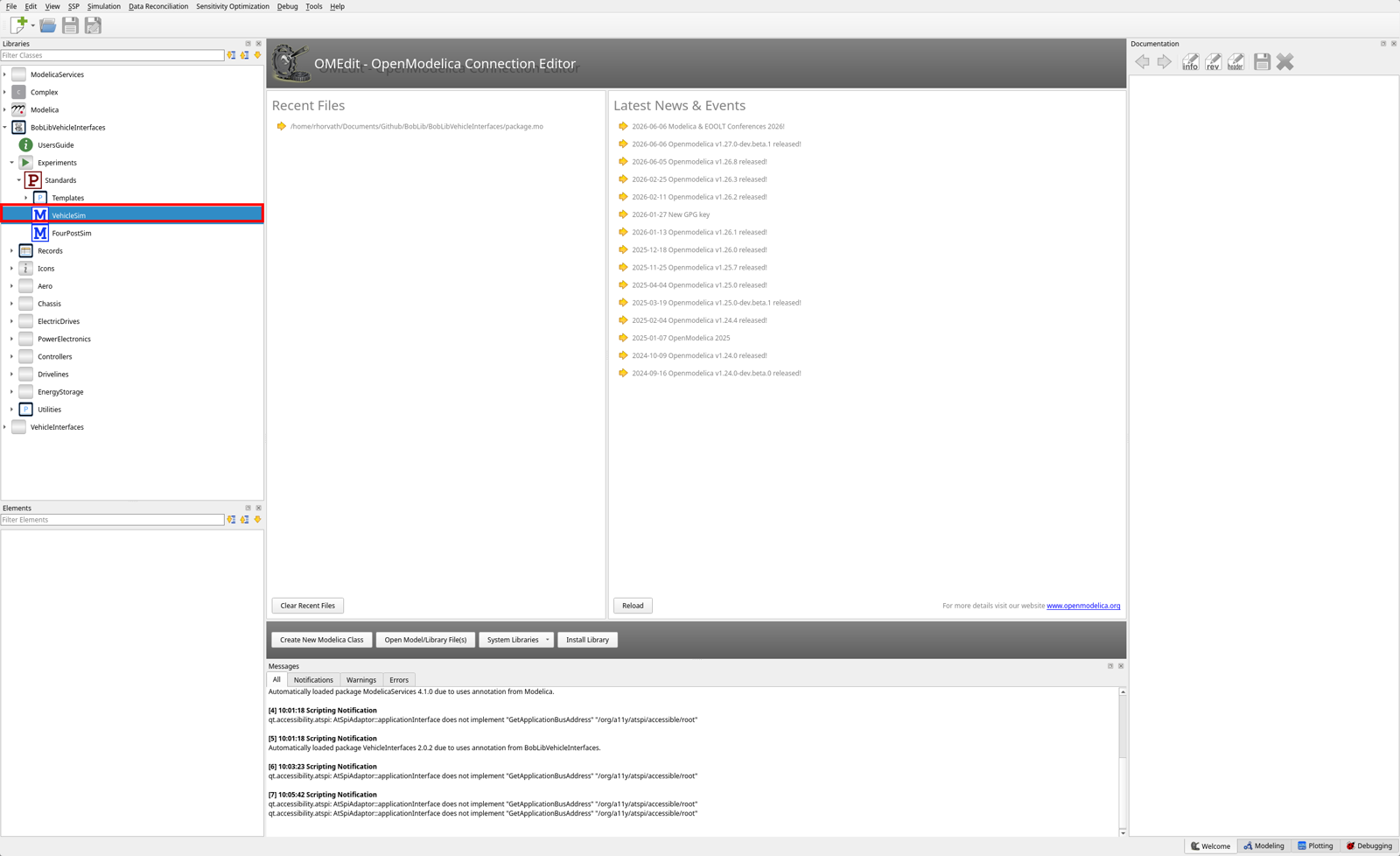The width and height of the screenshot is (1400, 856).
Task: Expand the Chassis tree node
Action: point(12,304)
